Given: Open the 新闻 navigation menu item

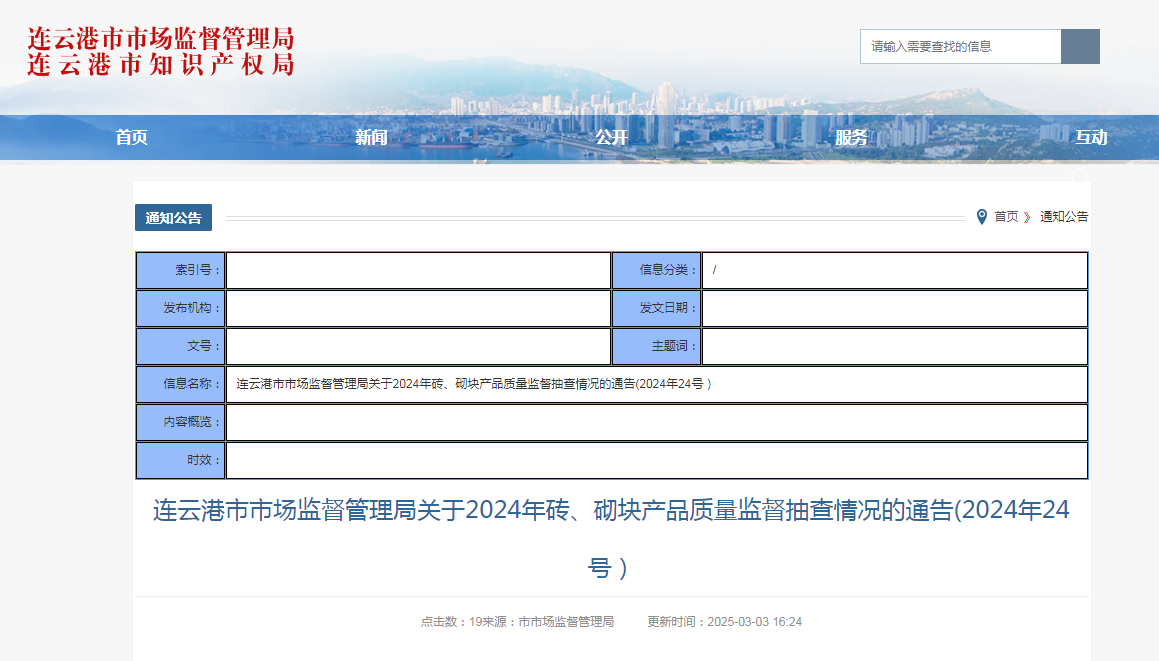Looking at the screenshot, I should tap(371, 138).
